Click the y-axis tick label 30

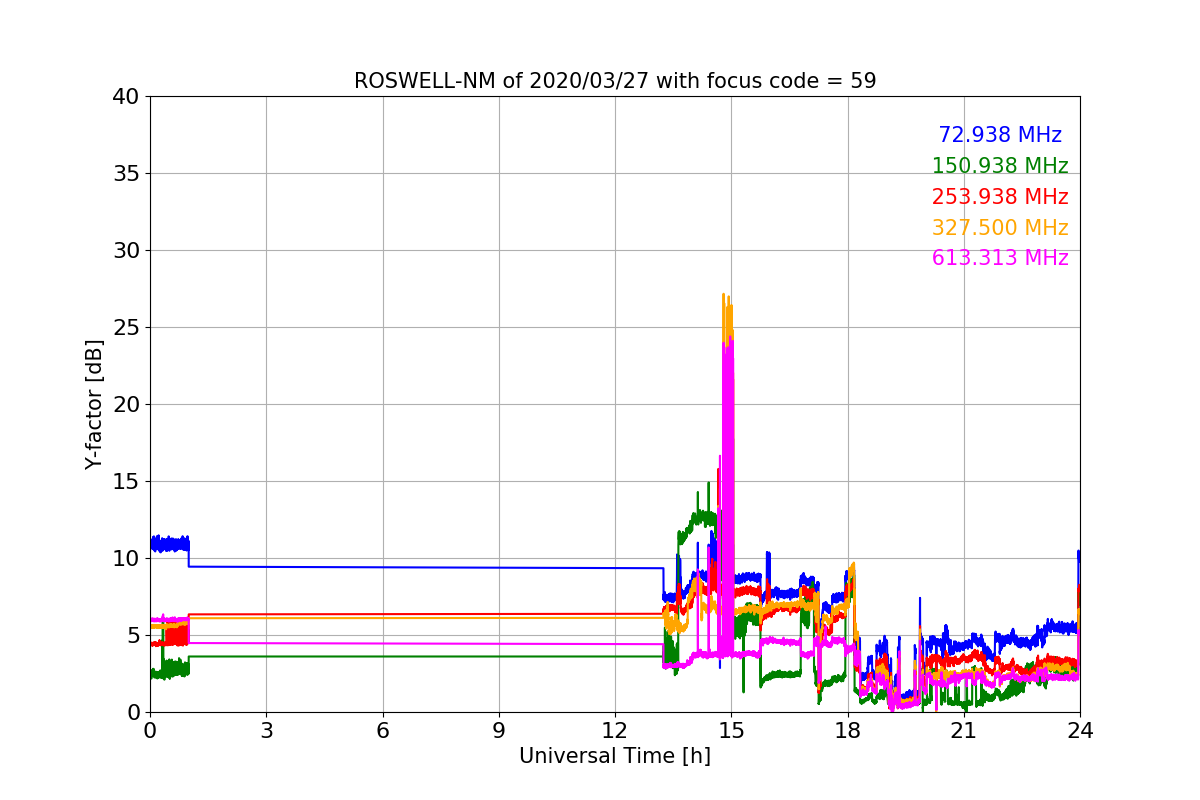click(126, 251)
